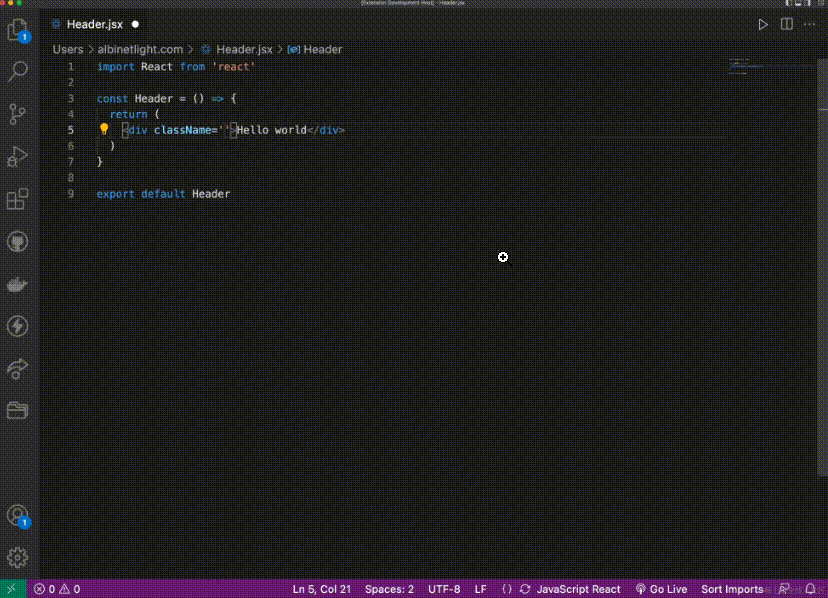Change file encoding via UTF-8

pyautogui.click(x=444, y=588)
